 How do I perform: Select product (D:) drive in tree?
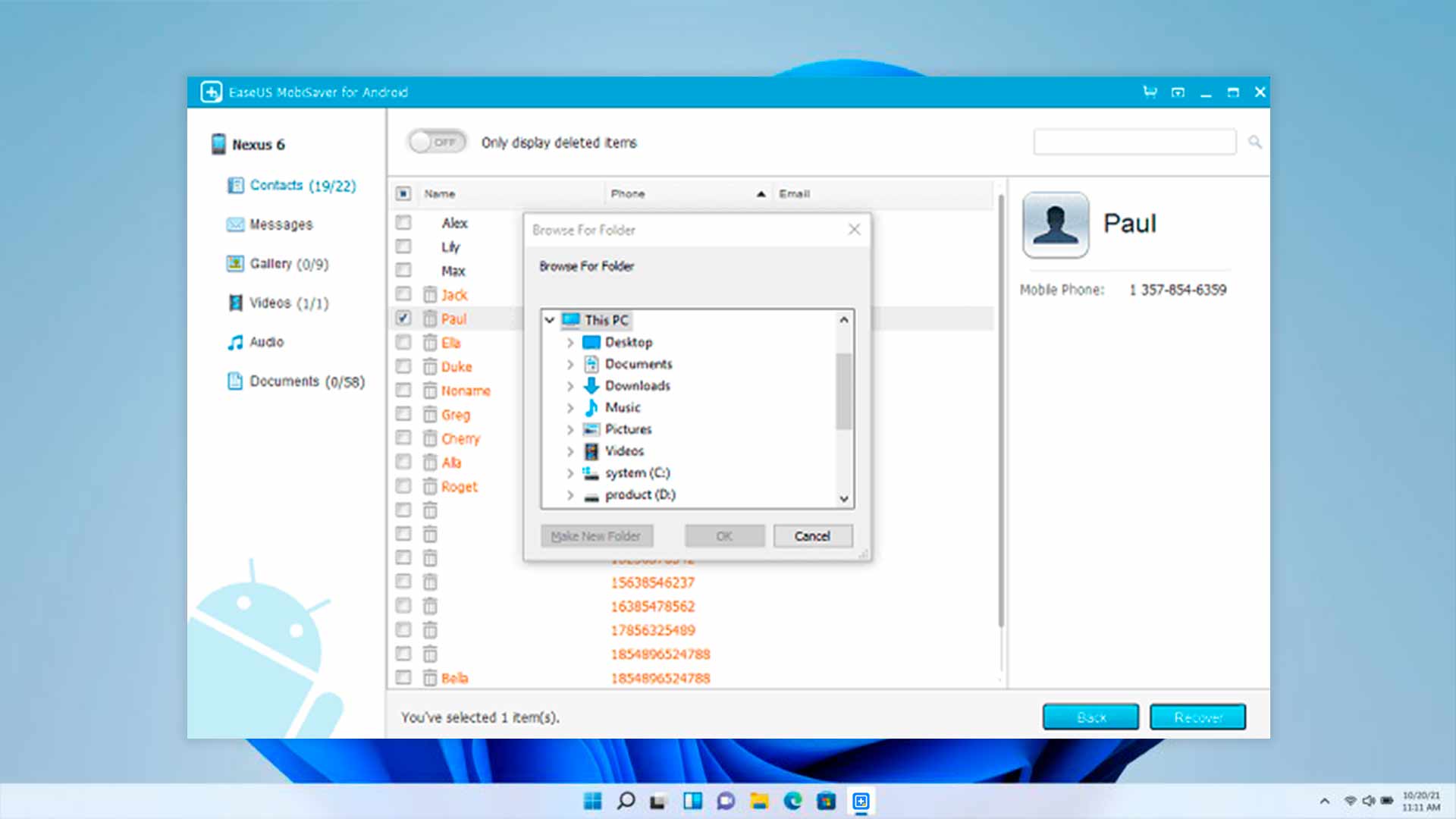pos(640,495)
